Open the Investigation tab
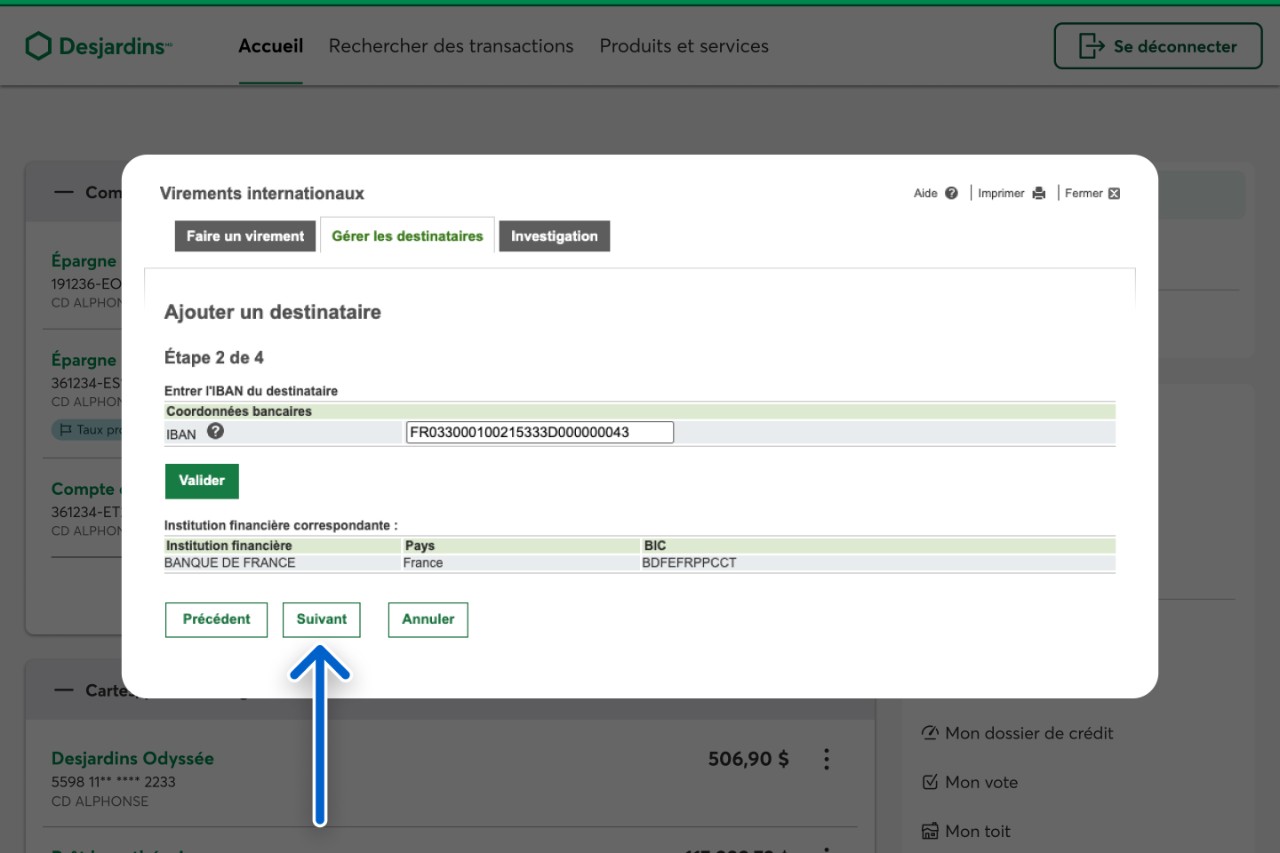 point(554,236)
